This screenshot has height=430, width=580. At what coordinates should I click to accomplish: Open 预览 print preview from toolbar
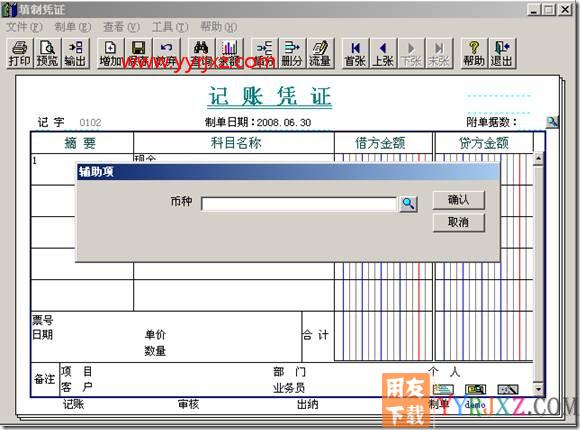pos(47,54)
